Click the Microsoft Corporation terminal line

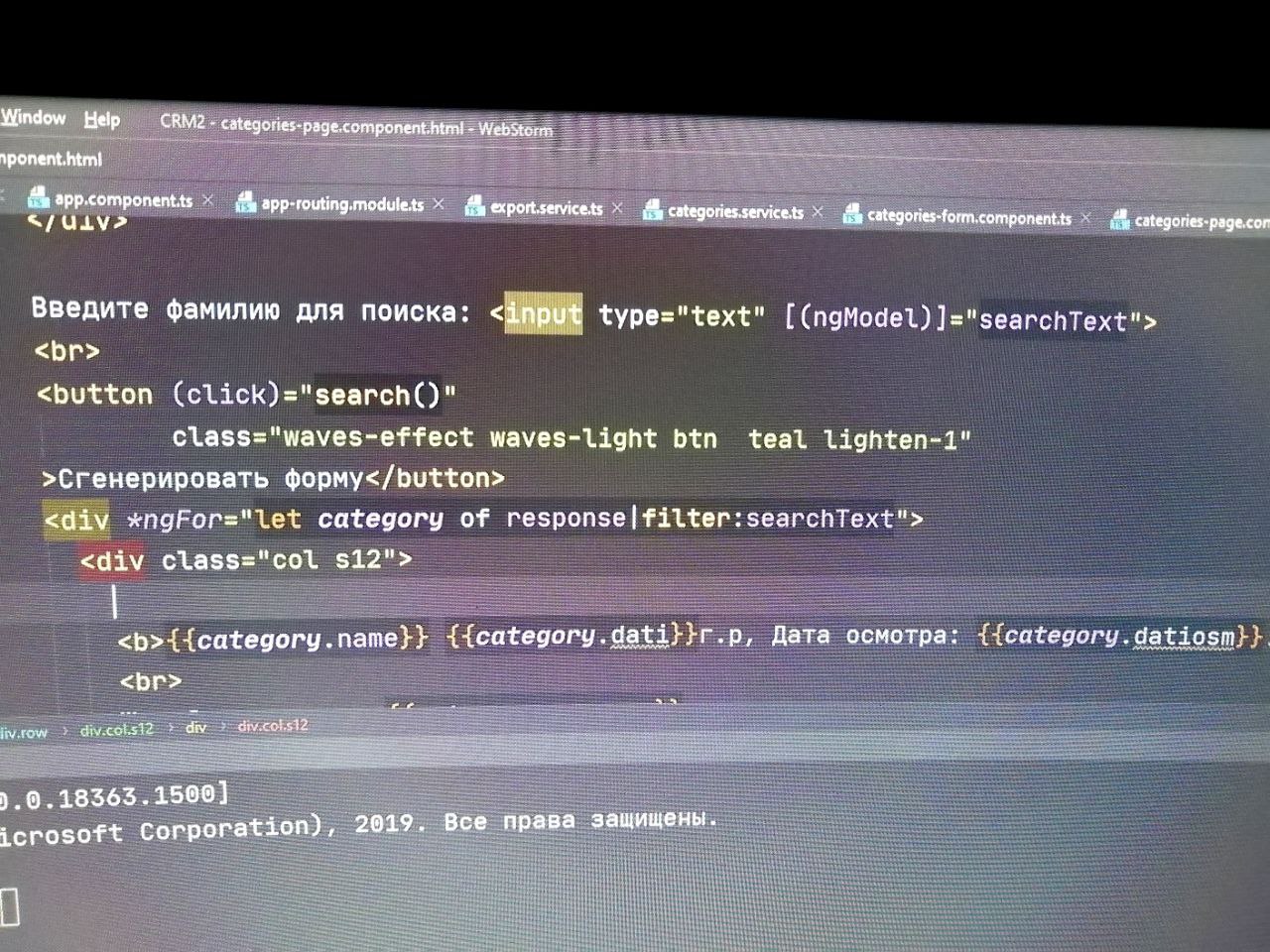pos(357,825)
